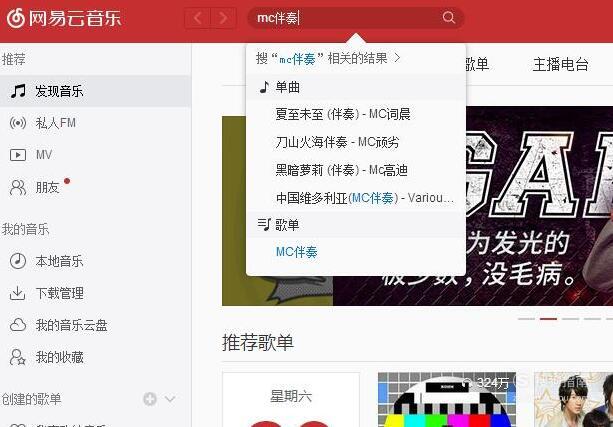This screenshot has height=427, width=613.
Task: Click the NetEase Cloud Music logo icon
Action: coord(15,18)
